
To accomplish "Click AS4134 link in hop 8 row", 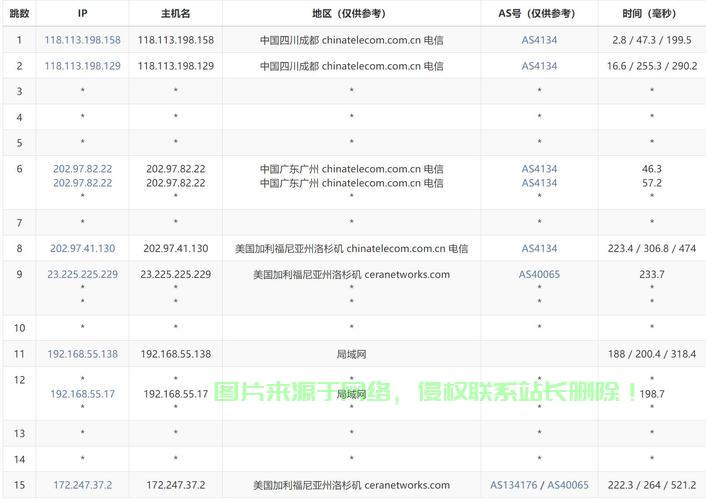I will [x=539, y=248].
